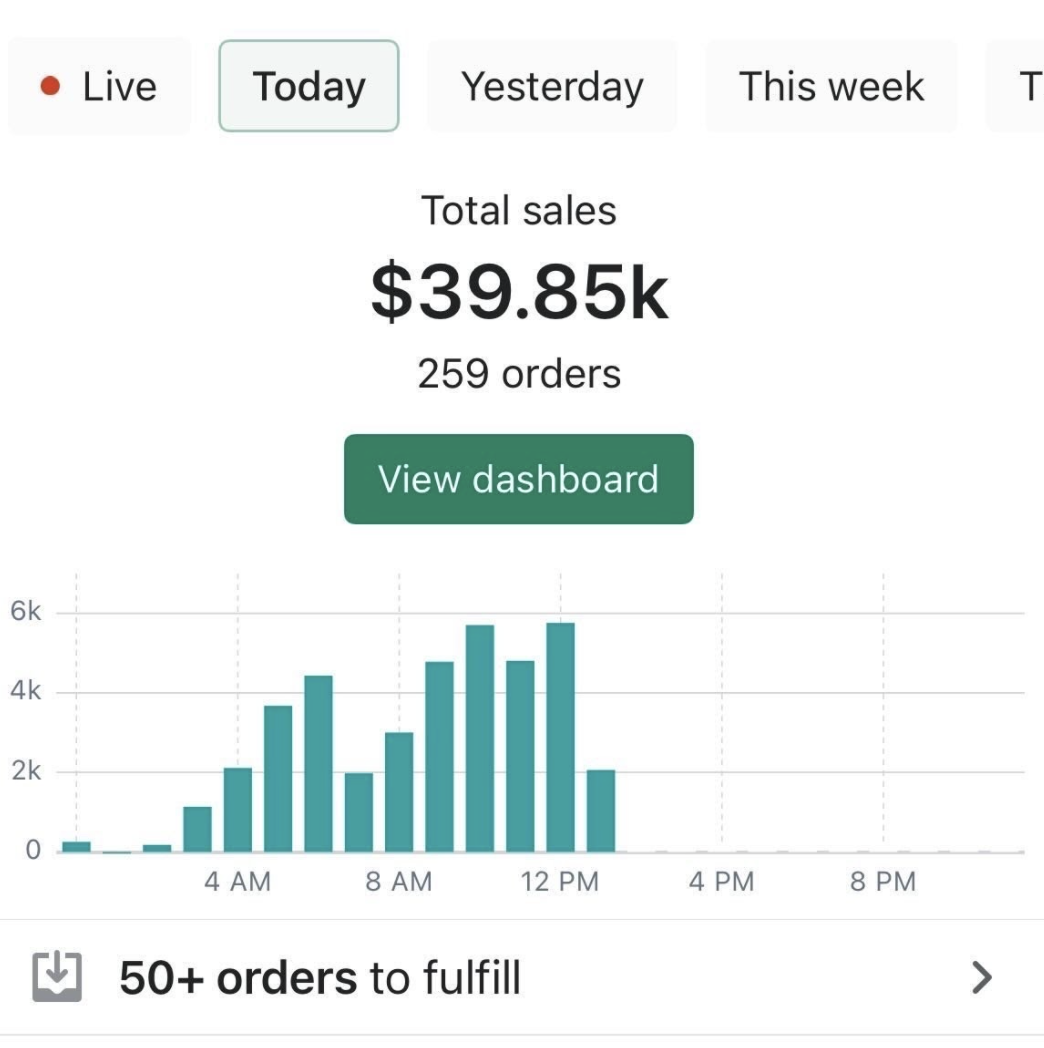Open the 50+ orders to fulfill link
Screen dimensions: 1044x1048
coord(320,977)
